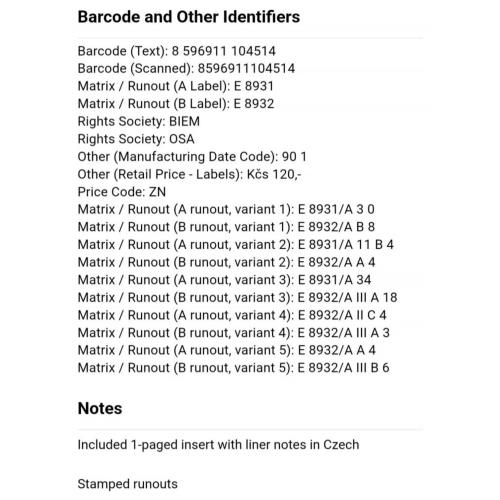Click the Manufacturing Date Code 90 1 line

pos(192,157)
